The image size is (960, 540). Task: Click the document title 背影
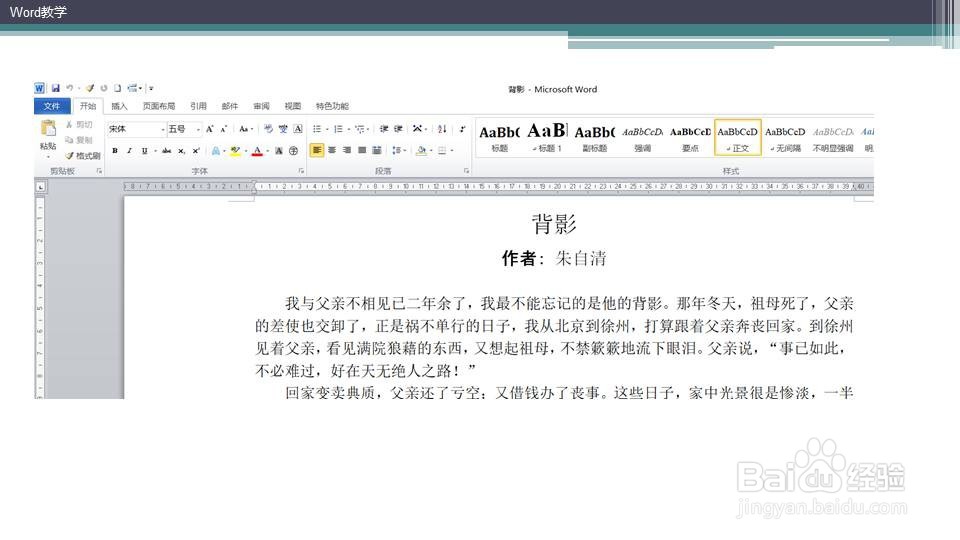[554, 224]
